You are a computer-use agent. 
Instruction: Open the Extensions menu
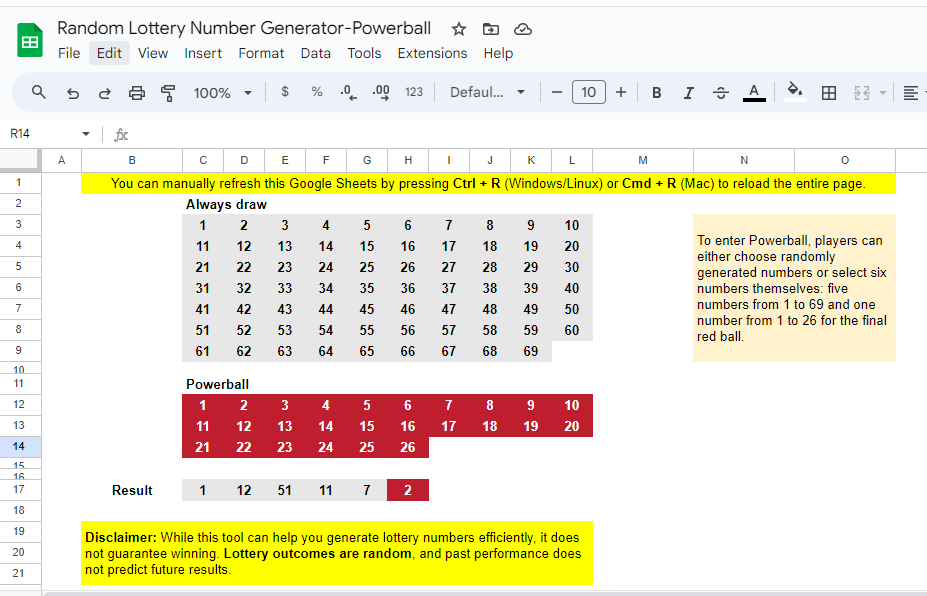coord(432,53)
